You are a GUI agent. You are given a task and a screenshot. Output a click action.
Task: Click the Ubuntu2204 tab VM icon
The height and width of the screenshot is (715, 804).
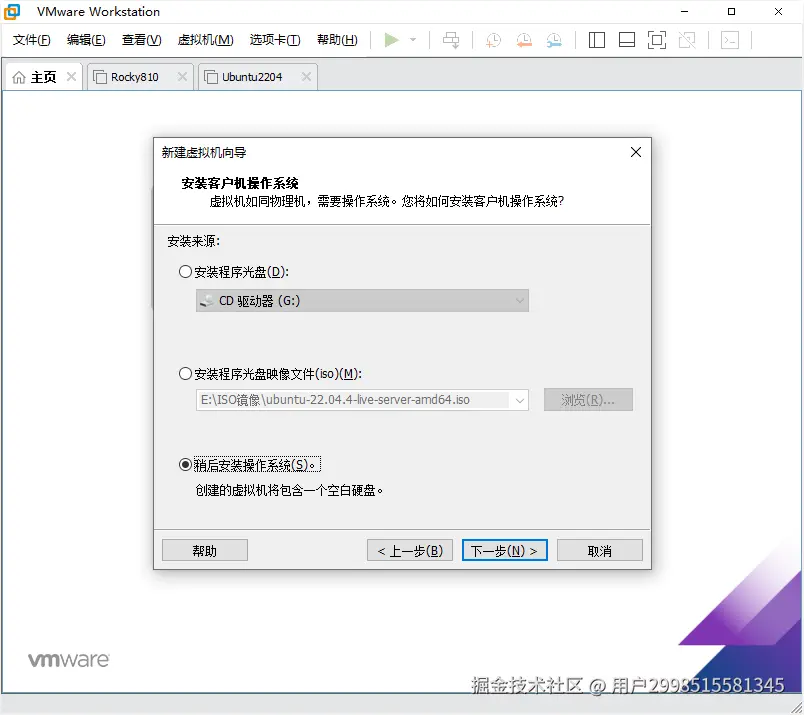coord(211,77)
